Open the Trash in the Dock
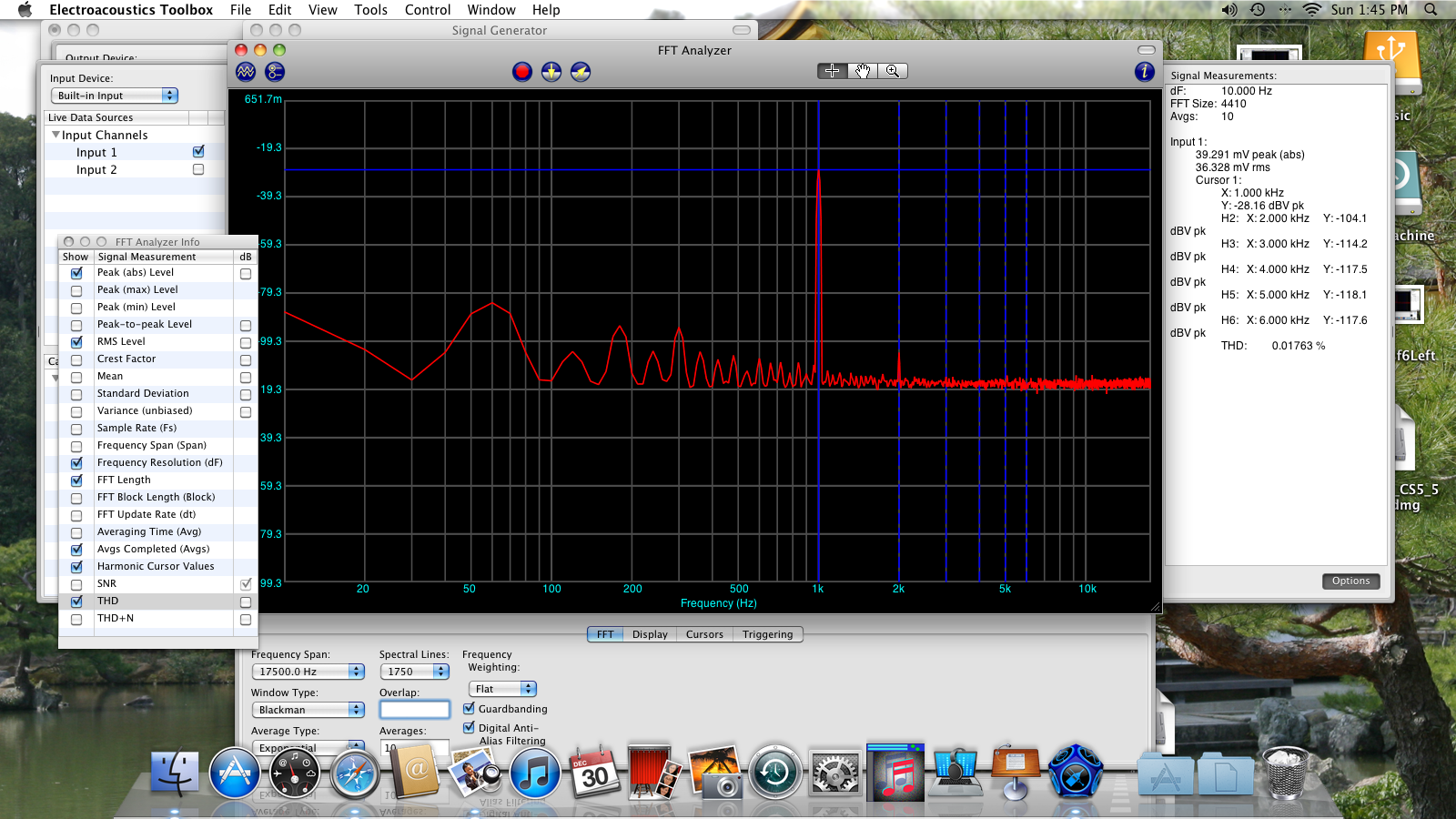Viewport: 1456px width, 819px height. click(1287, 773)
